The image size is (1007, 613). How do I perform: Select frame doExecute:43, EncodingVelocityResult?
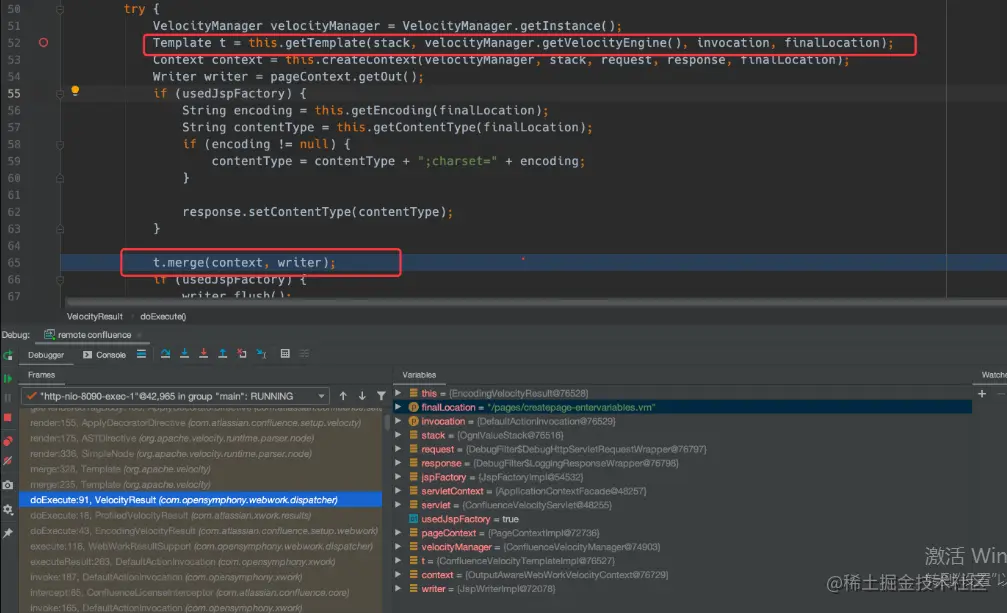click(x=200, y=531)
